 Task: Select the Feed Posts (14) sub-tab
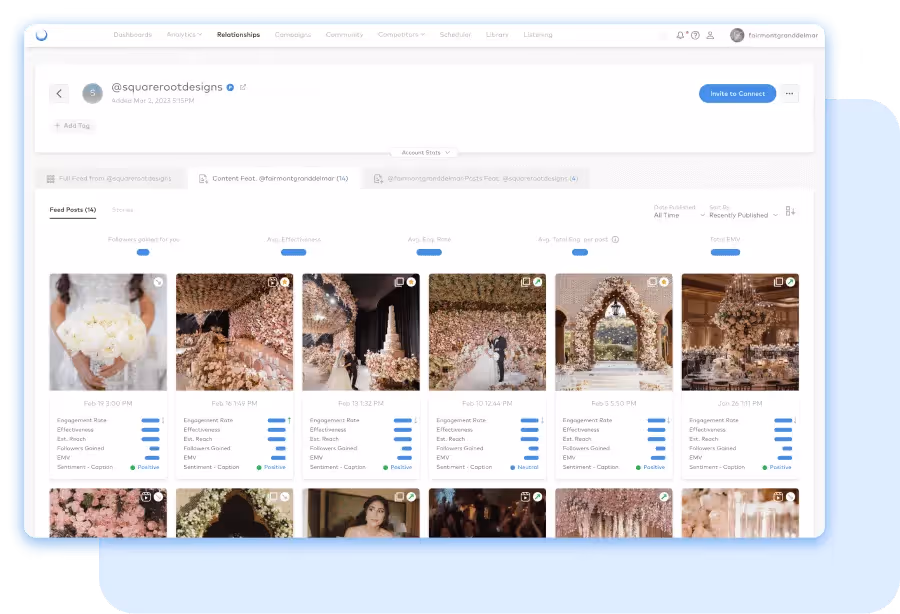coord(72,210)
